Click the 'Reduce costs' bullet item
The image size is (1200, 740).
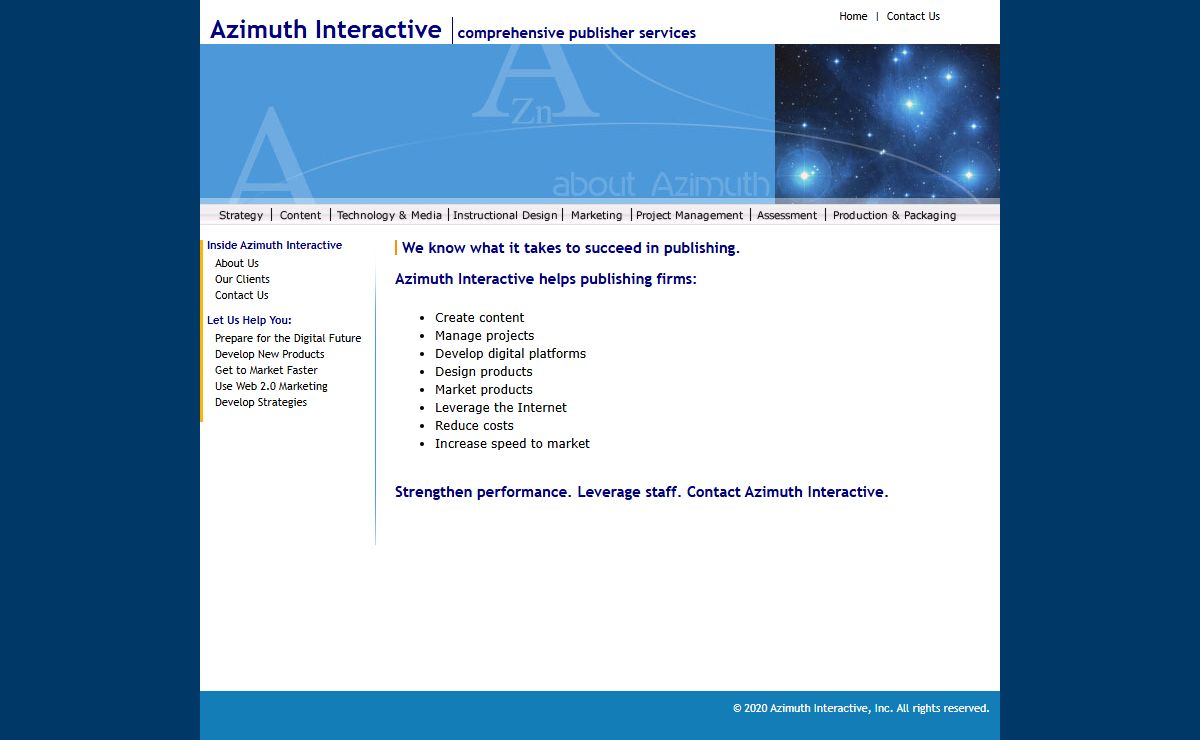coord(474,426)
